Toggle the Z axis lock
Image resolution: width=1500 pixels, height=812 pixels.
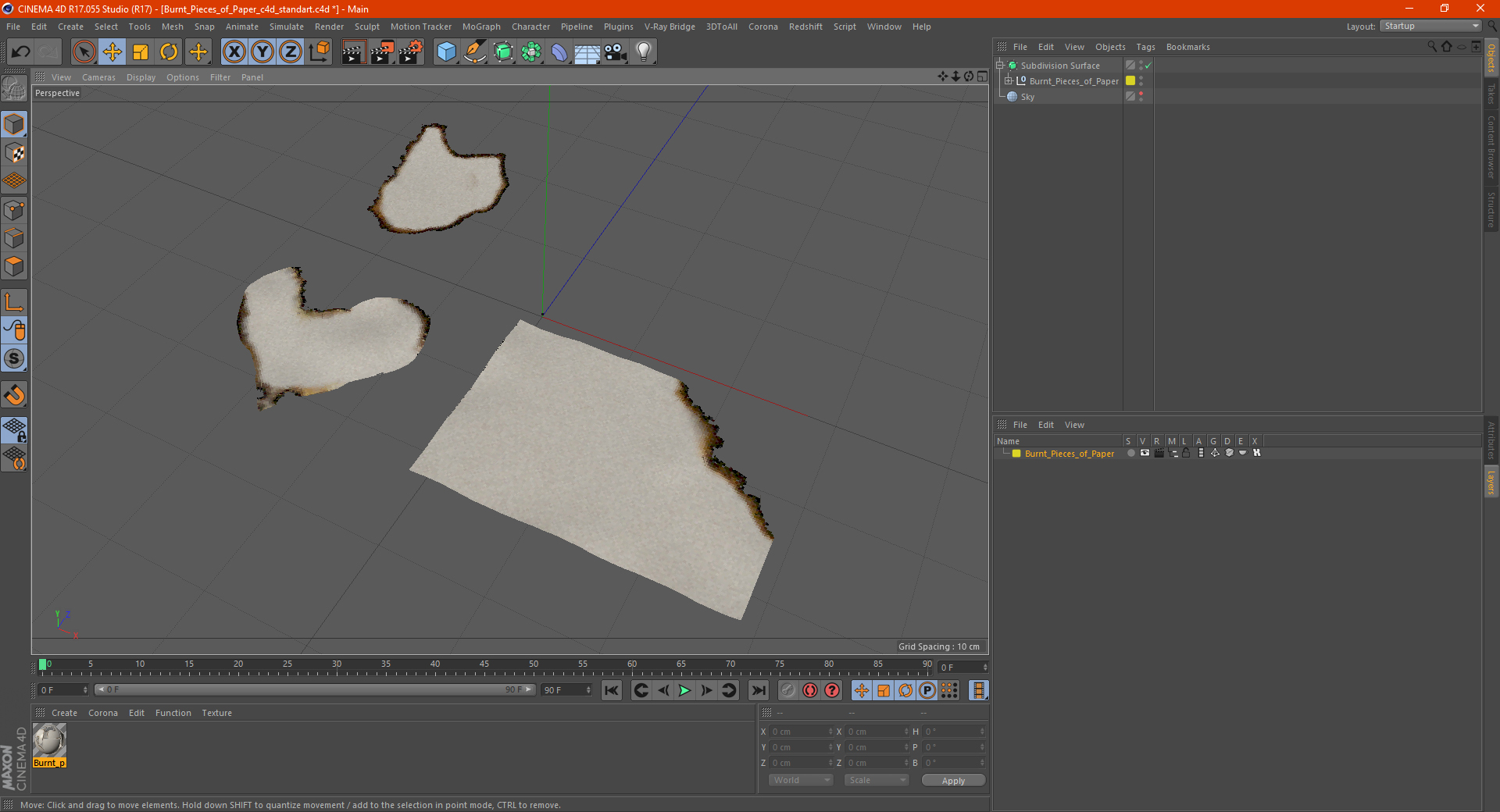[x=291, y=52]
